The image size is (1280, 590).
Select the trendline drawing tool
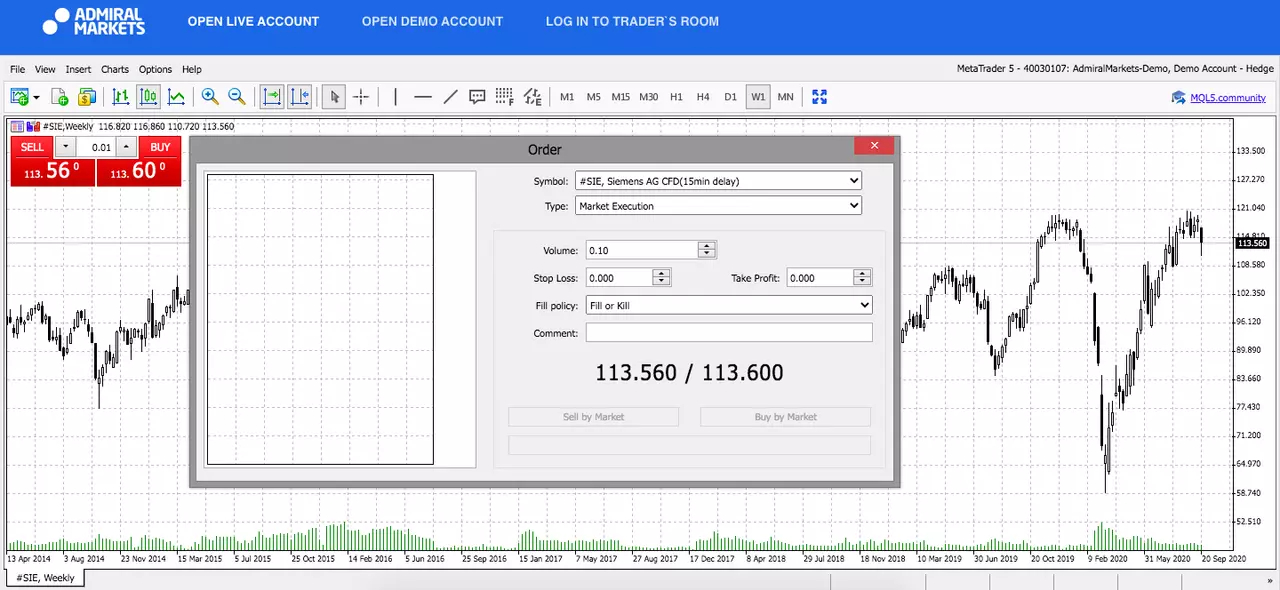click(450, 97)
